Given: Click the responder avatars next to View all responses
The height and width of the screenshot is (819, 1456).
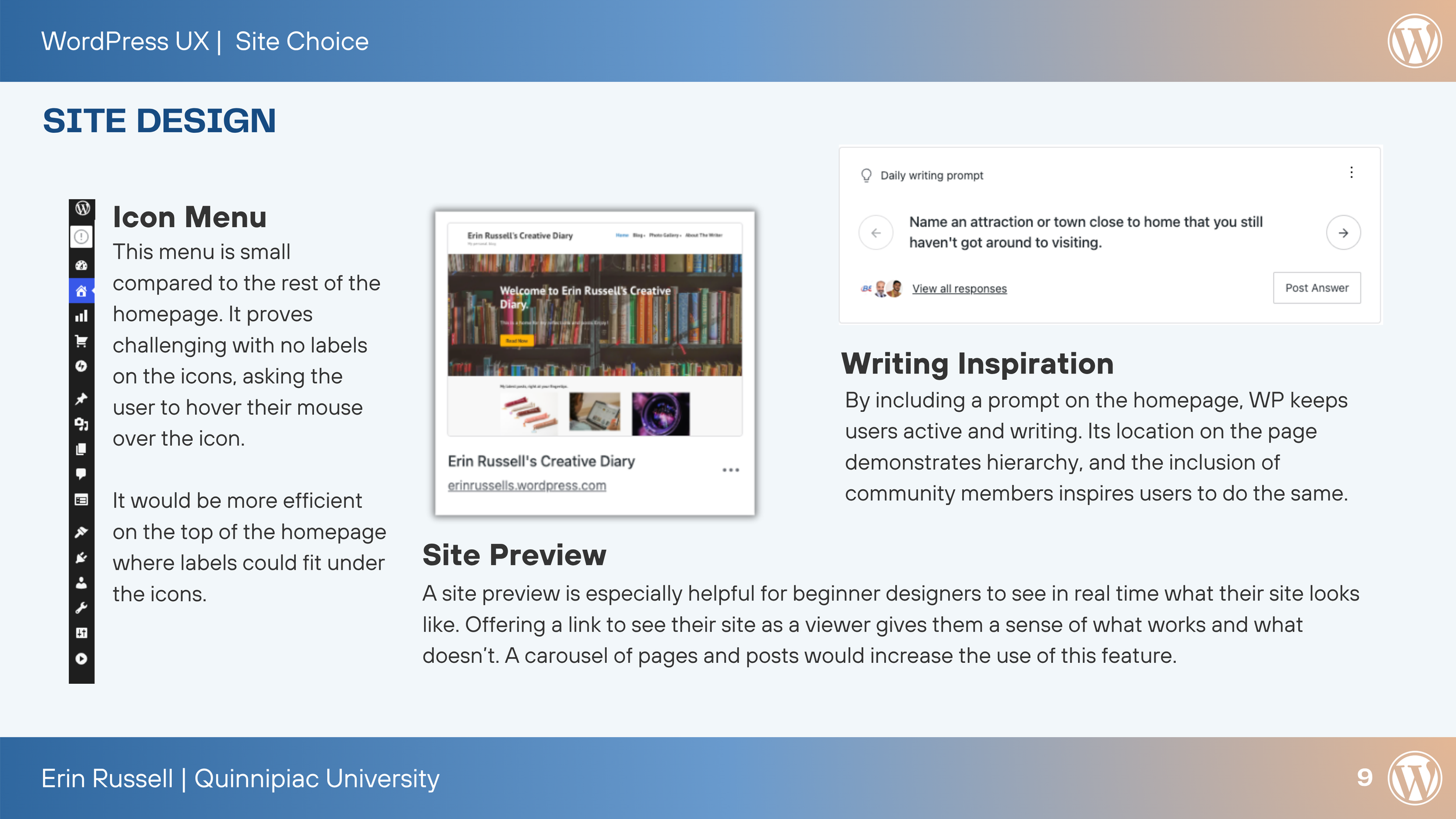Looking at the screenshot, I should [x=882, y=288].
